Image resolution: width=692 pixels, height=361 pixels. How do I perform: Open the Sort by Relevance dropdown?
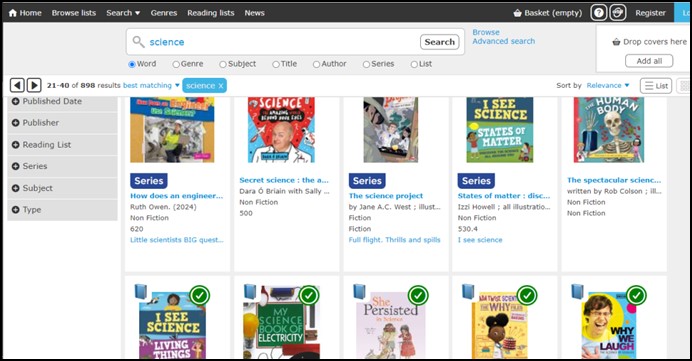pos(608,86)
